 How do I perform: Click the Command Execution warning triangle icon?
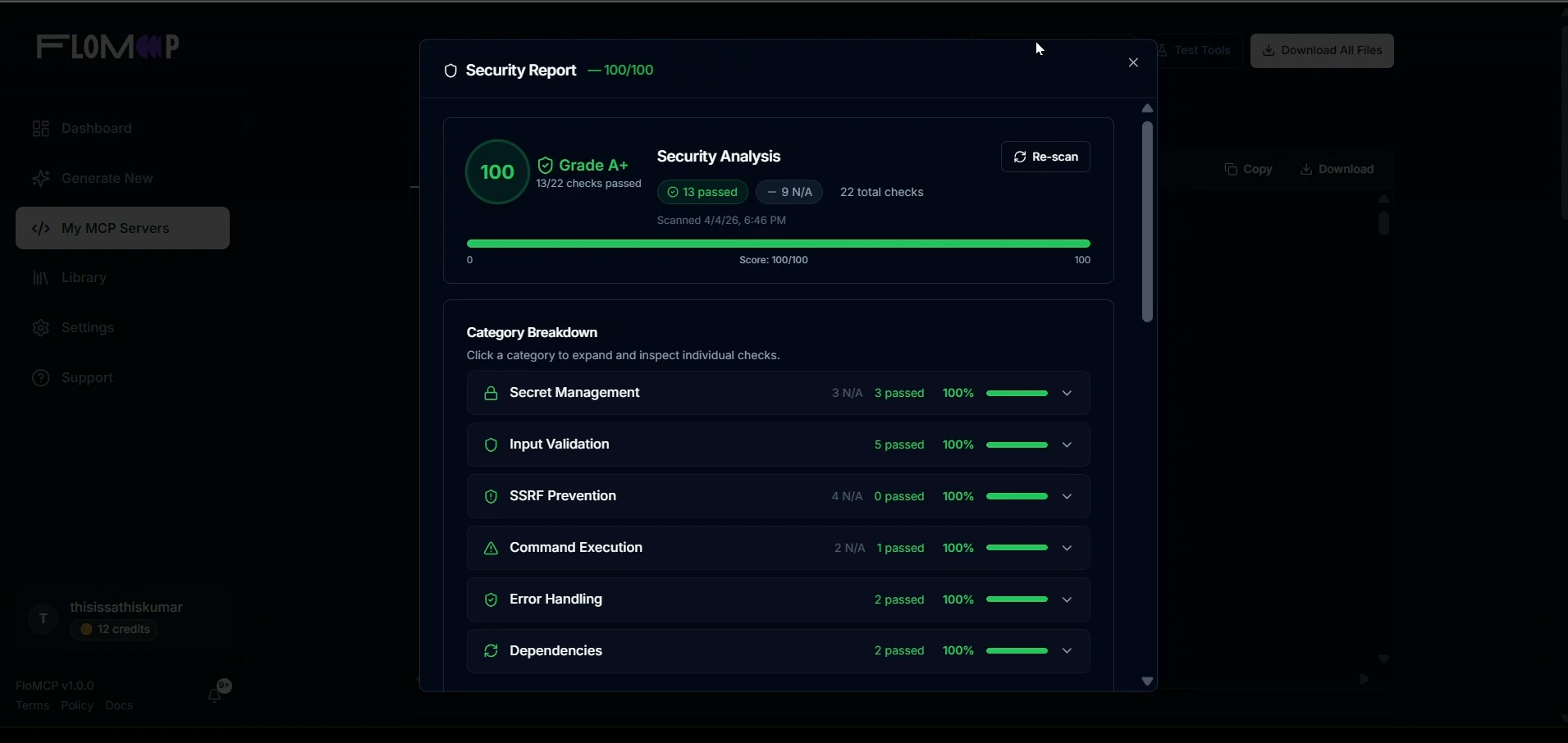click(x=491, y=549)
